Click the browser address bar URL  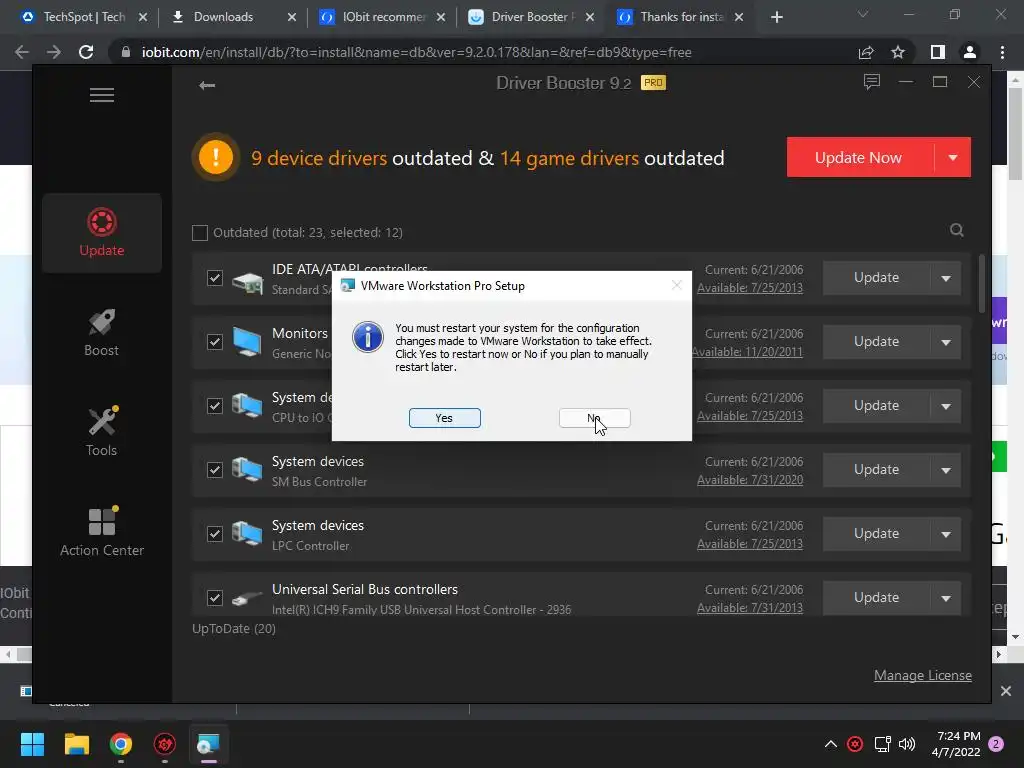pos(417,52)
